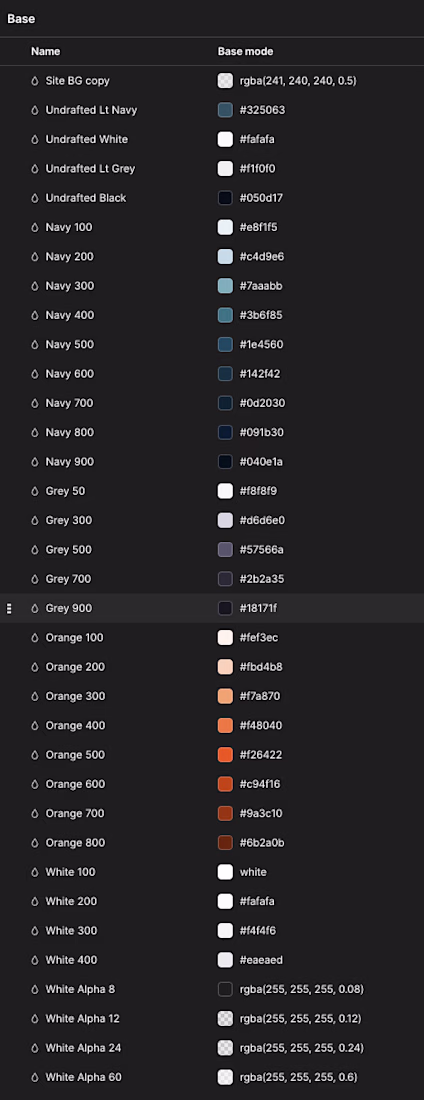The width and height of the screenshot is (424, 1100).
Task: Click the drag handle beside Grey 900
Action: [9, 608]
